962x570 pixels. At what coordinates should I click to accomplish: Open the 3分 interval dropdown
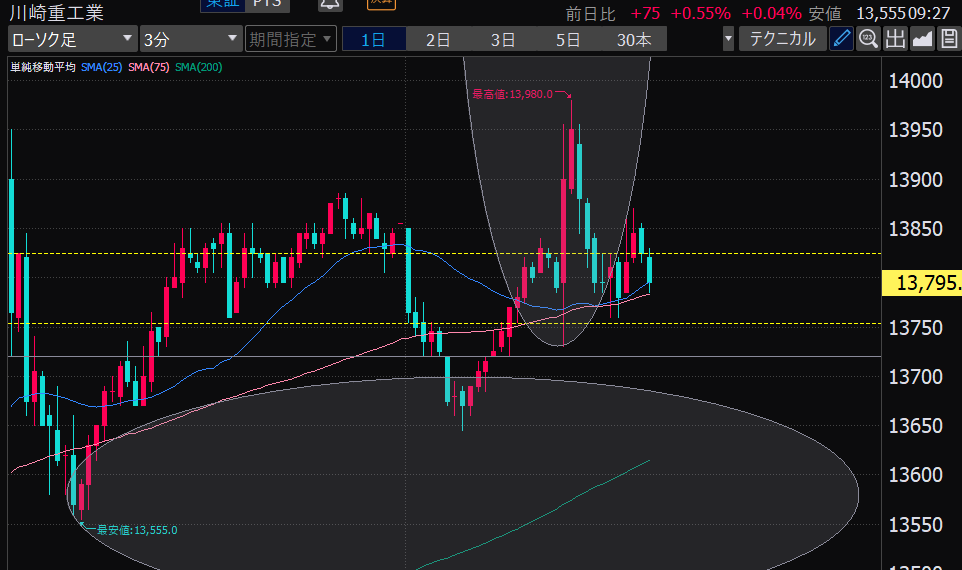click(190, 40)
